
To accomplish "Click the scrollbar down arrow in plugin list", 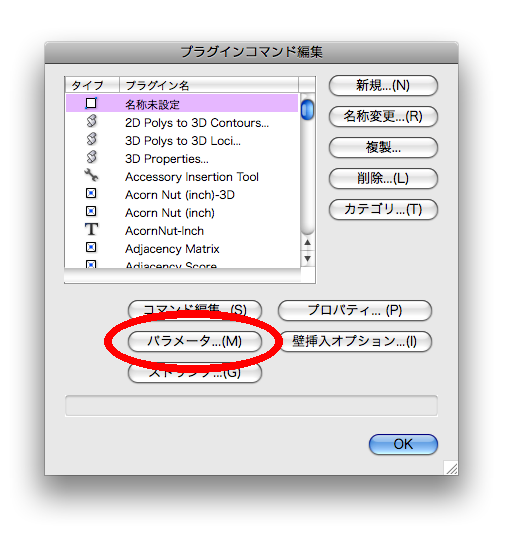I will pyautogui.click(x=308, y=258).
